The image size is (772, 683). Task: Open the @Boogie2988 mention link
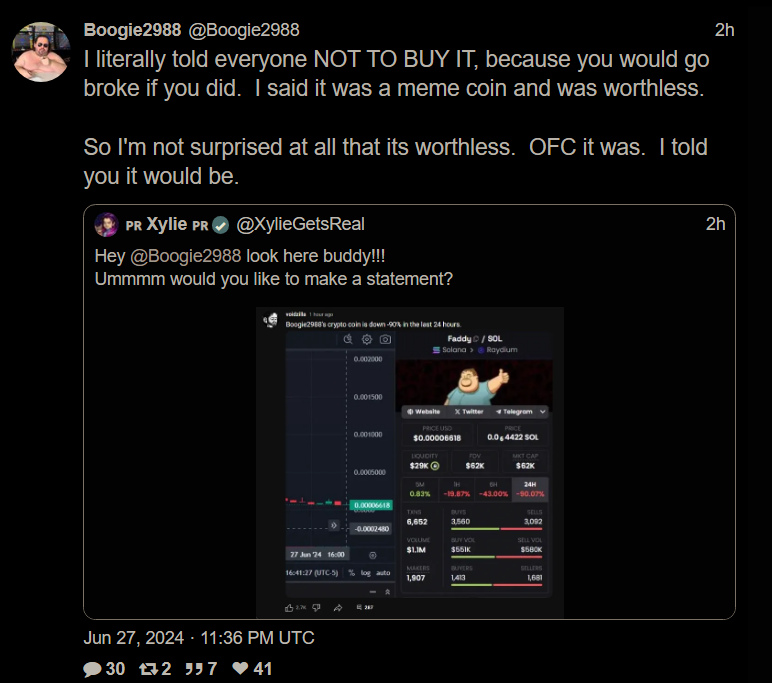[x=186, y=256]
